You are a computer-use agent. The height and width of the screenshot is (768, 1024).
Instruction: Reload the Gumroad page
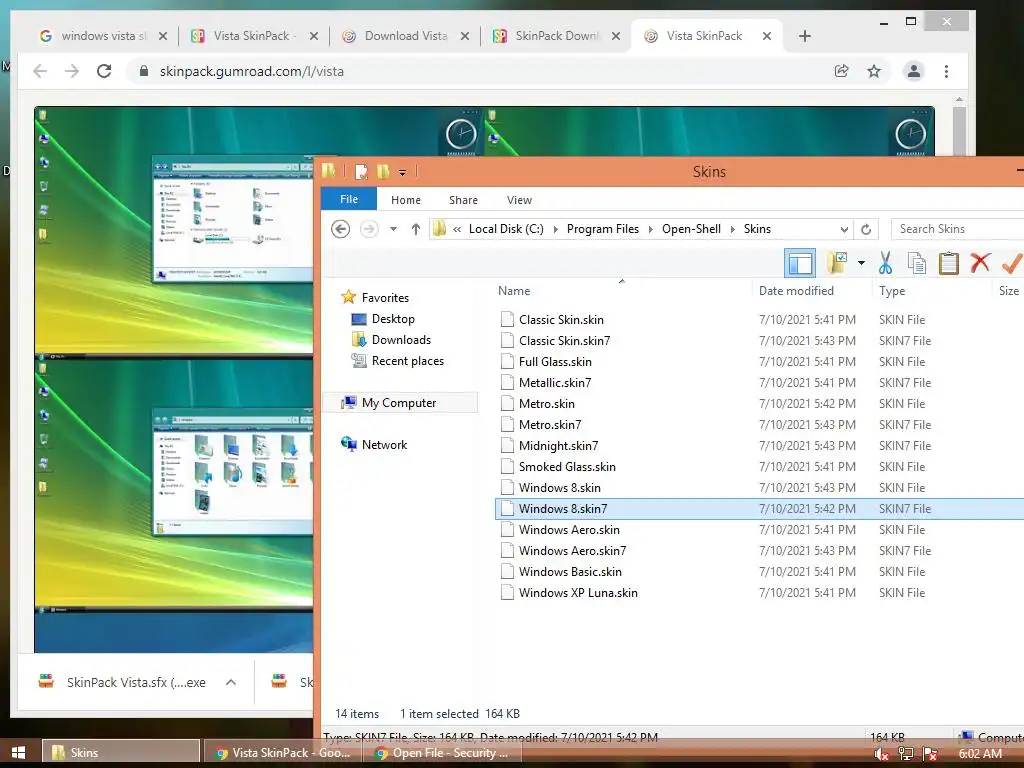[104, 71]
